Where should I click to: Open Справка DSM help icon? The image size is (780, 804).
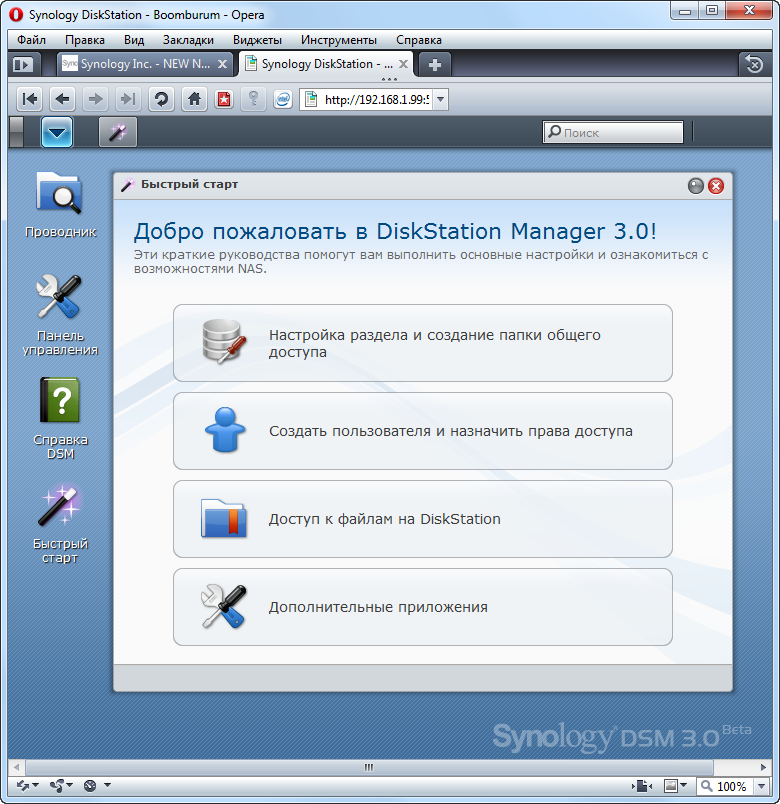[x=60, y=419]
